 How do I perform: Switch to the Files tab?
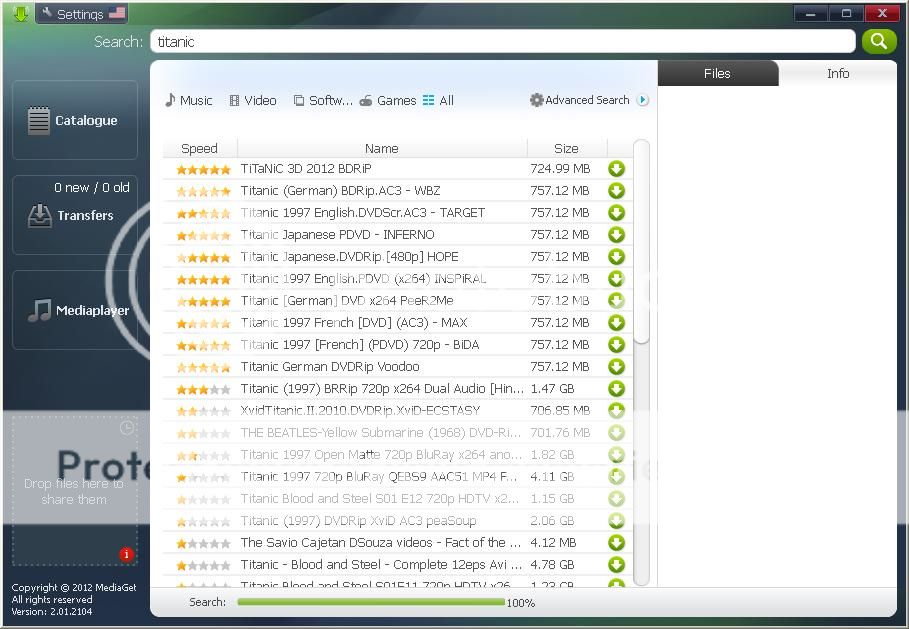[x=717, y=73]
